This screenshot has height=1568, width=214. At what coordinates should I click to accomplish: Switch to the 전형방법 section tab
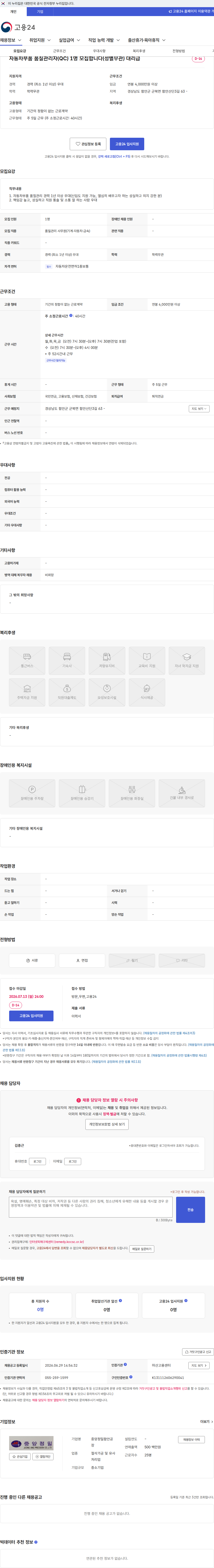point(179,51)
